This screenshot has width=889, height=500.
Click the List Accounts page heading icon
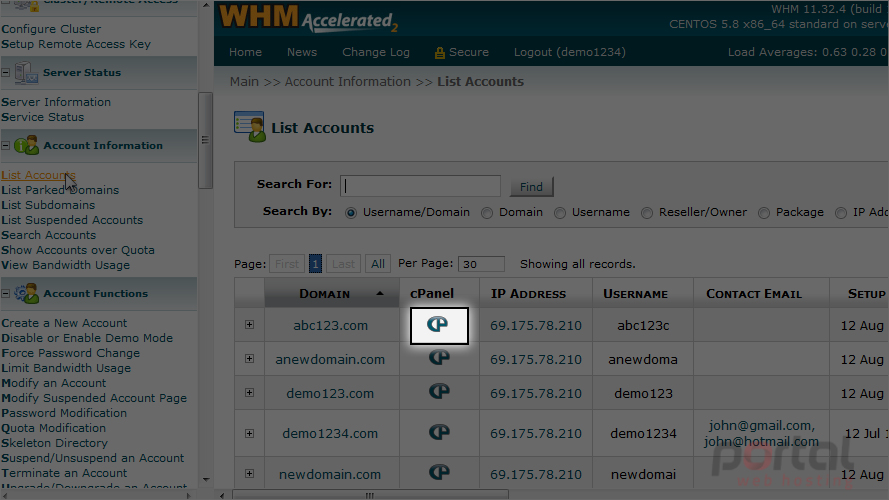click(x=249, y=126)
